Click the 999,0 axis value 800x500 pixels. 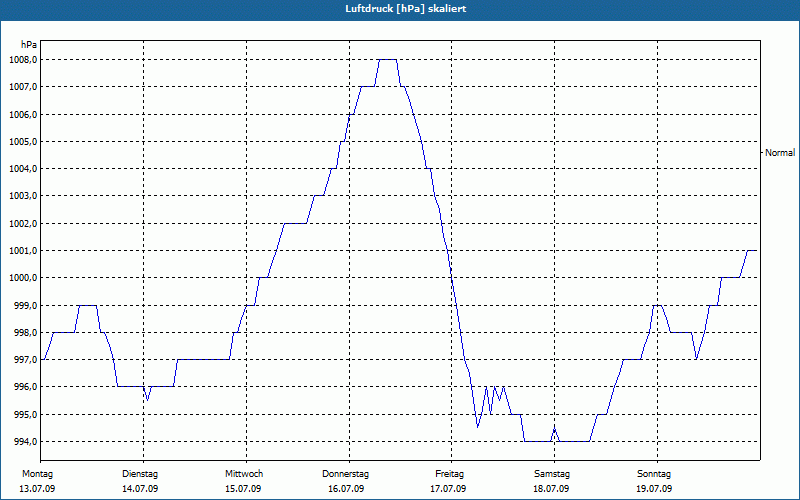coord(26,305)
